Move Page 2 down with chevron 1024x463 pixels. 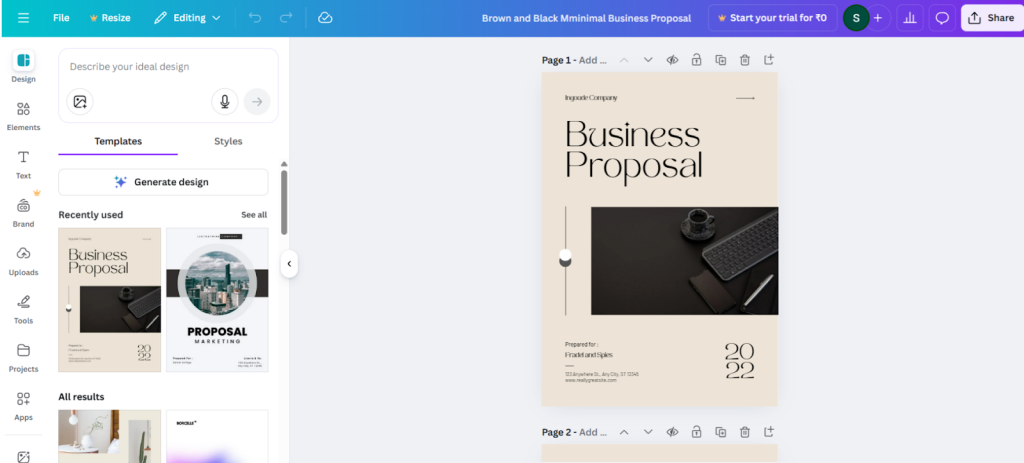click(648, 432)
